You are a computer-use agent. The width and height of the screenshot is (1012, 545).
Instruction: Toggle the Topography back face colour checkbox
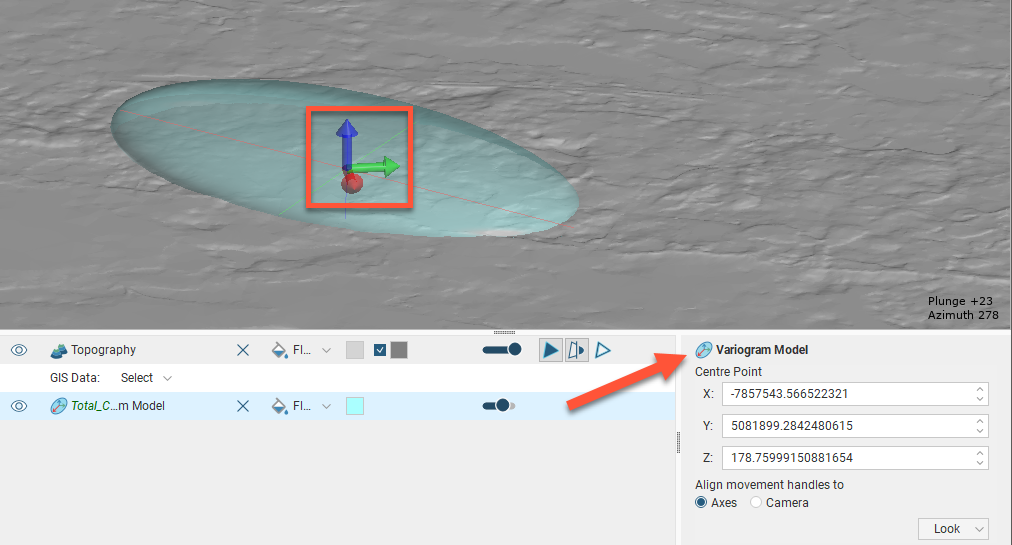[380, 350]
